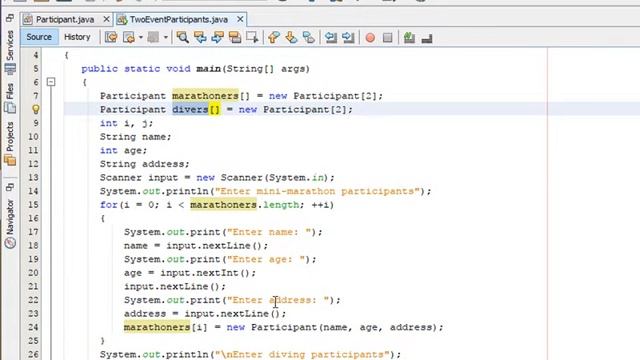
Task: Click Navigator compass icon on left sidebar
Action: (10, 243)
